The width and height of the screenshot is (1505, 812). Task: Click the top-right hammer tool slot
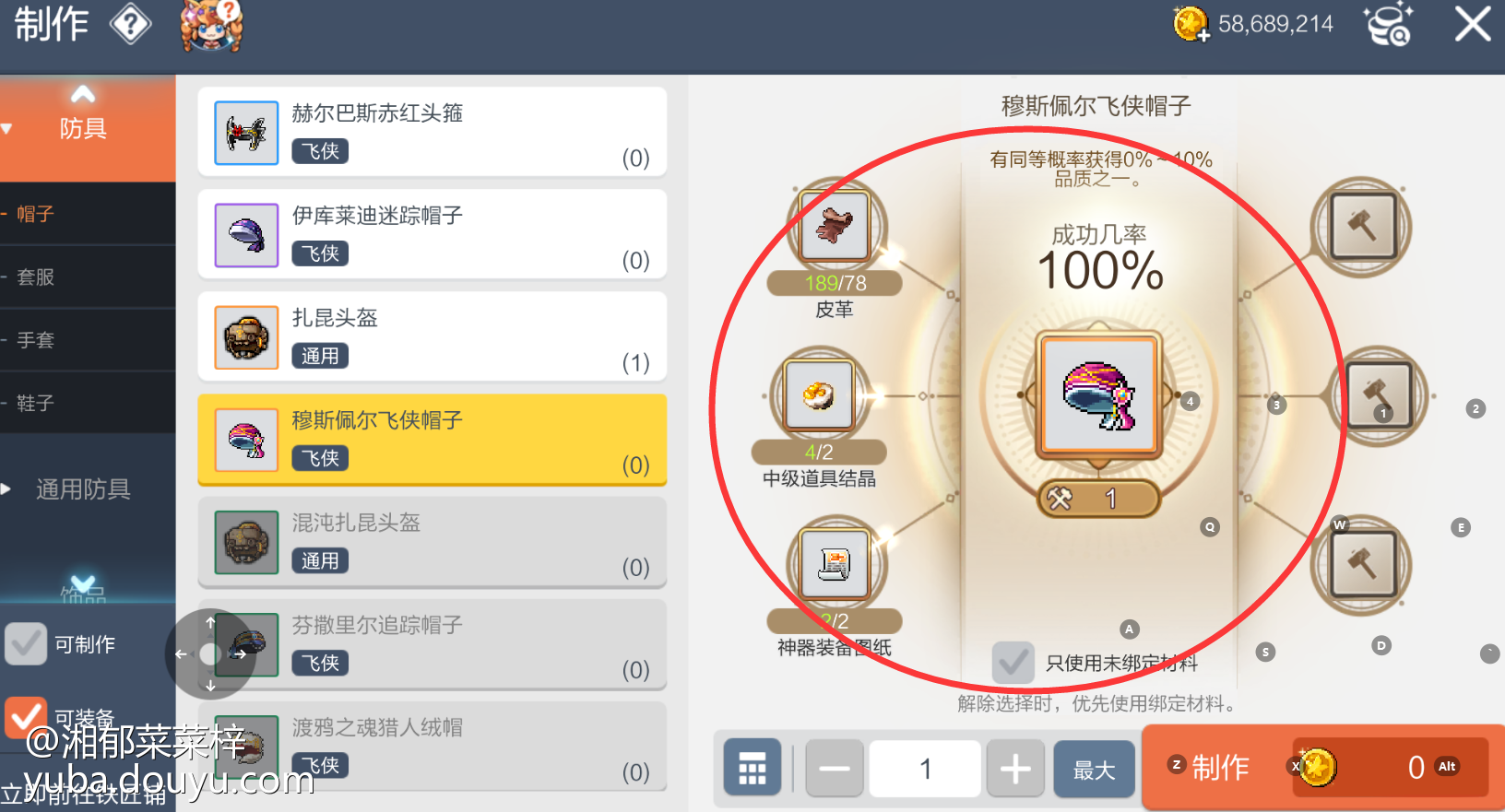(x=1362, y=226)
